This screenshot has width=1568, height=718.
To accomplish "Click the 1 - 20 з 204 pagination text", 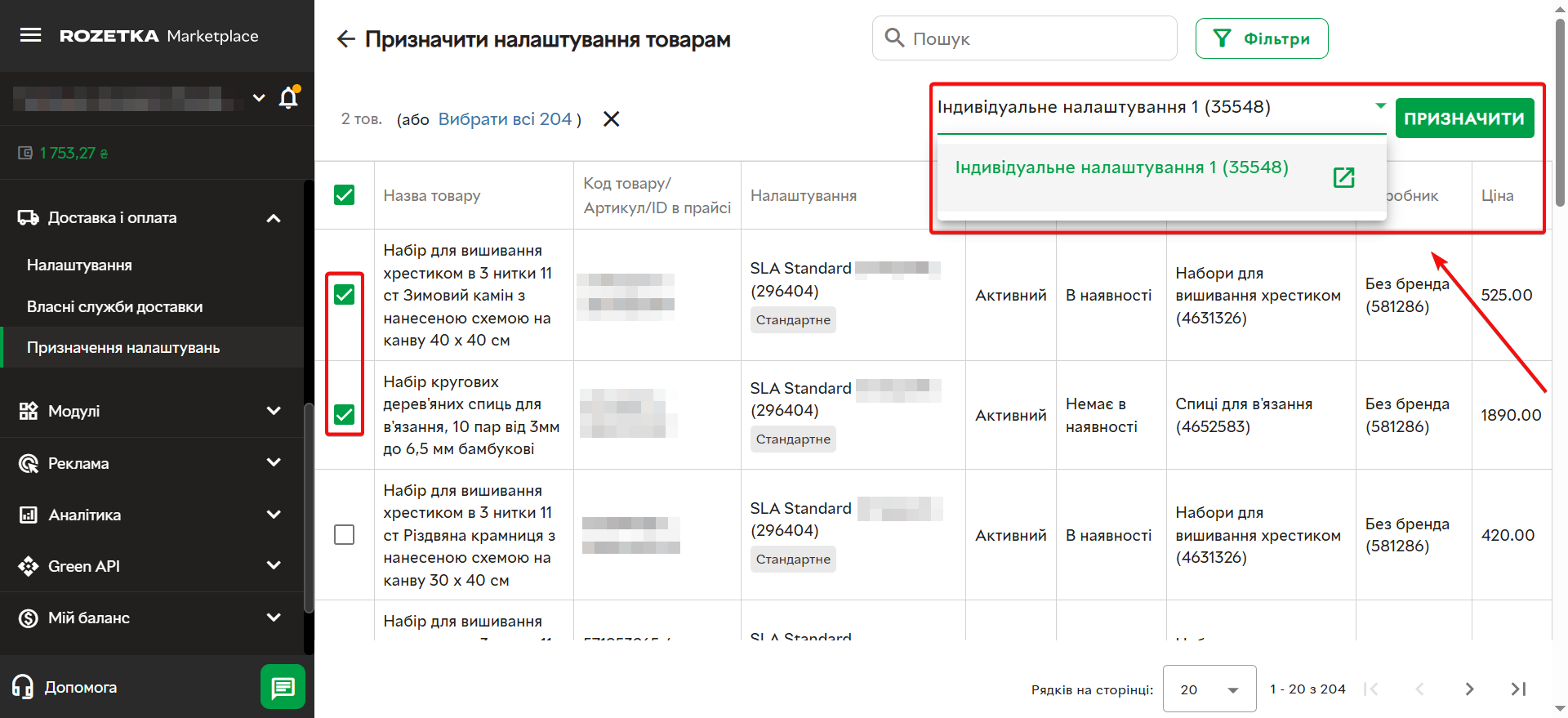I will (1307, 689).
